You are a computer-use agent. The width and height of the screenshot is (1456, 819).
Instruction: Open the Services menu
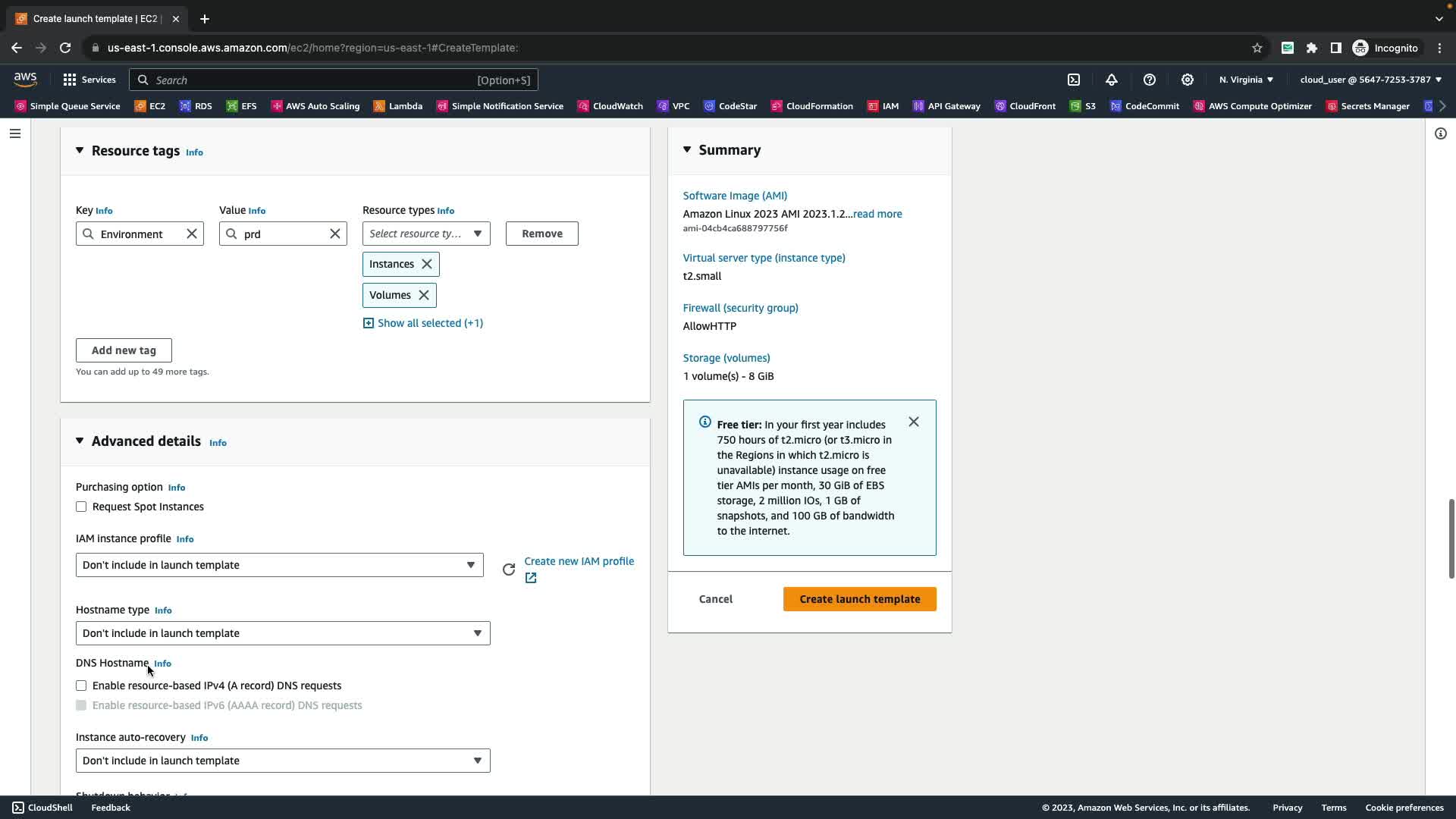tap(89, 80)
